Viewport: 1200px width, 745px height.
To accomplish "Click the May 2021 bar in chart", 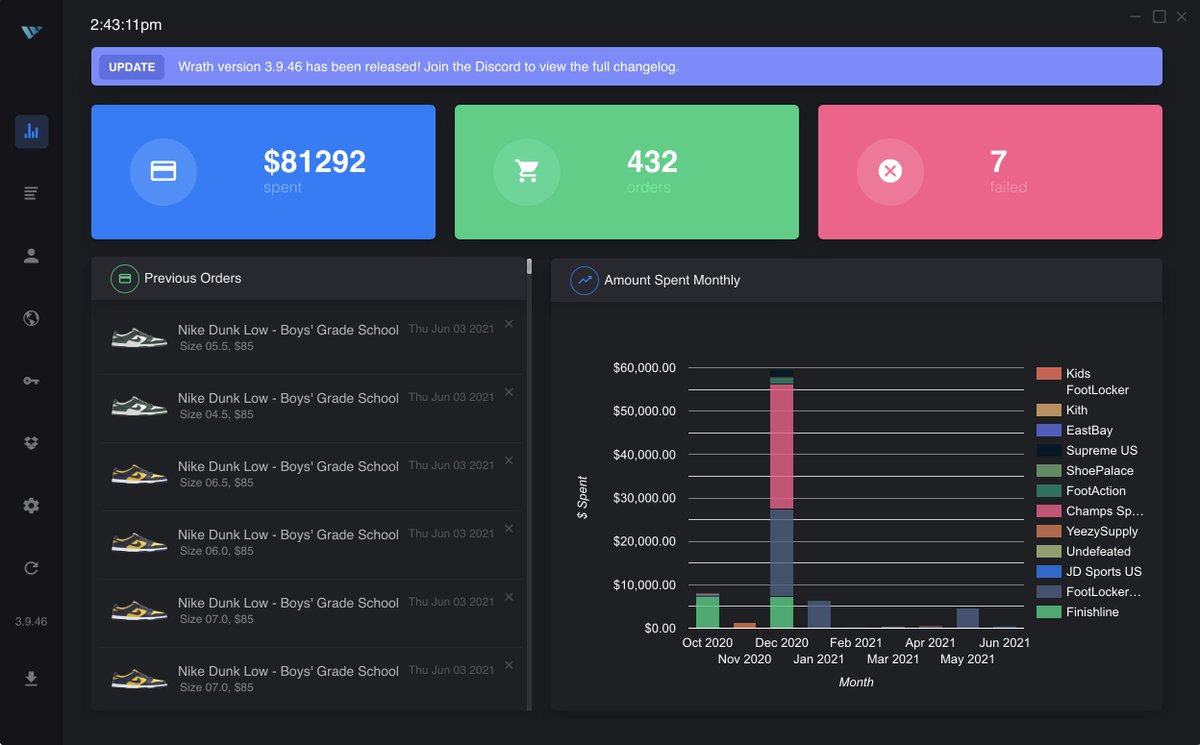I will point(967,618).
